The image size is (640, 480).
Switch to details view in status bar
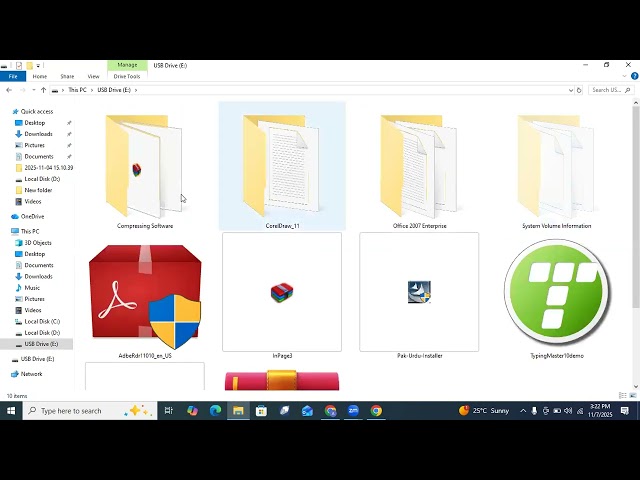(622, 396)
